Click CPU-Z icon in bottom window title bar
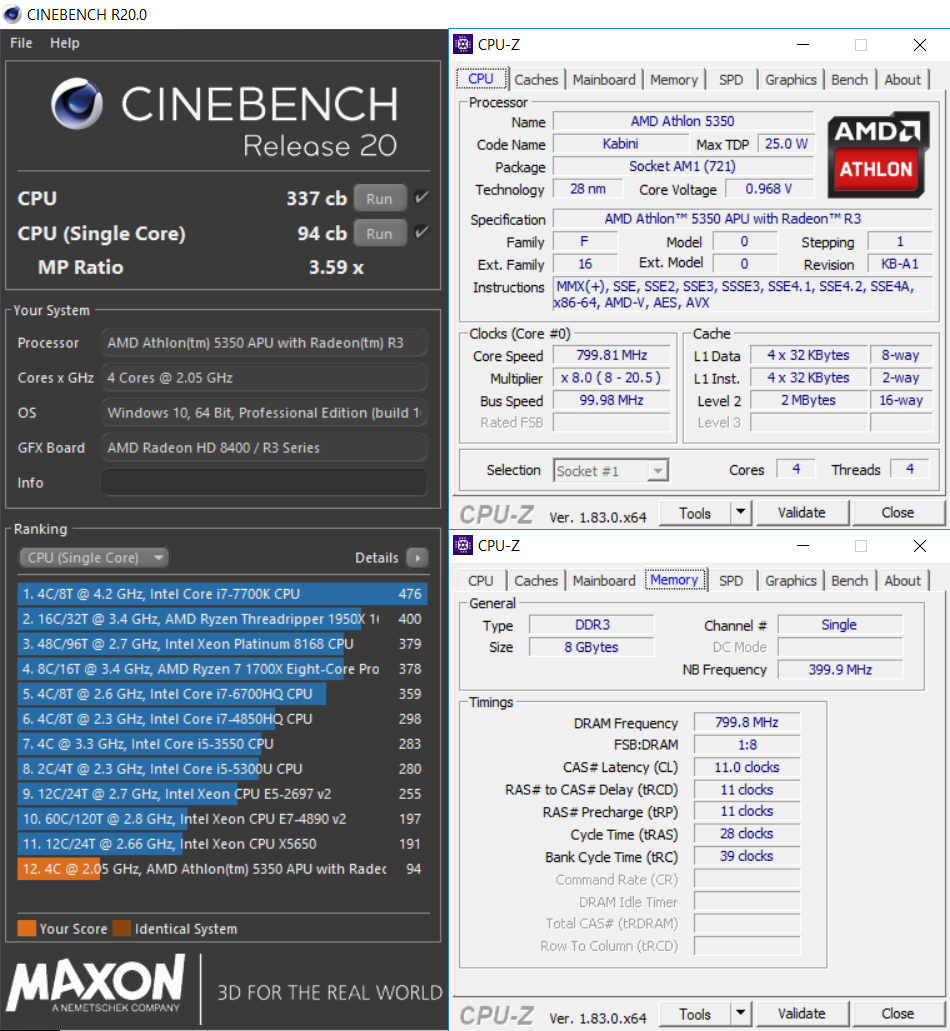The width and height of the screenshot is (950, 1031). coord(463,546)
